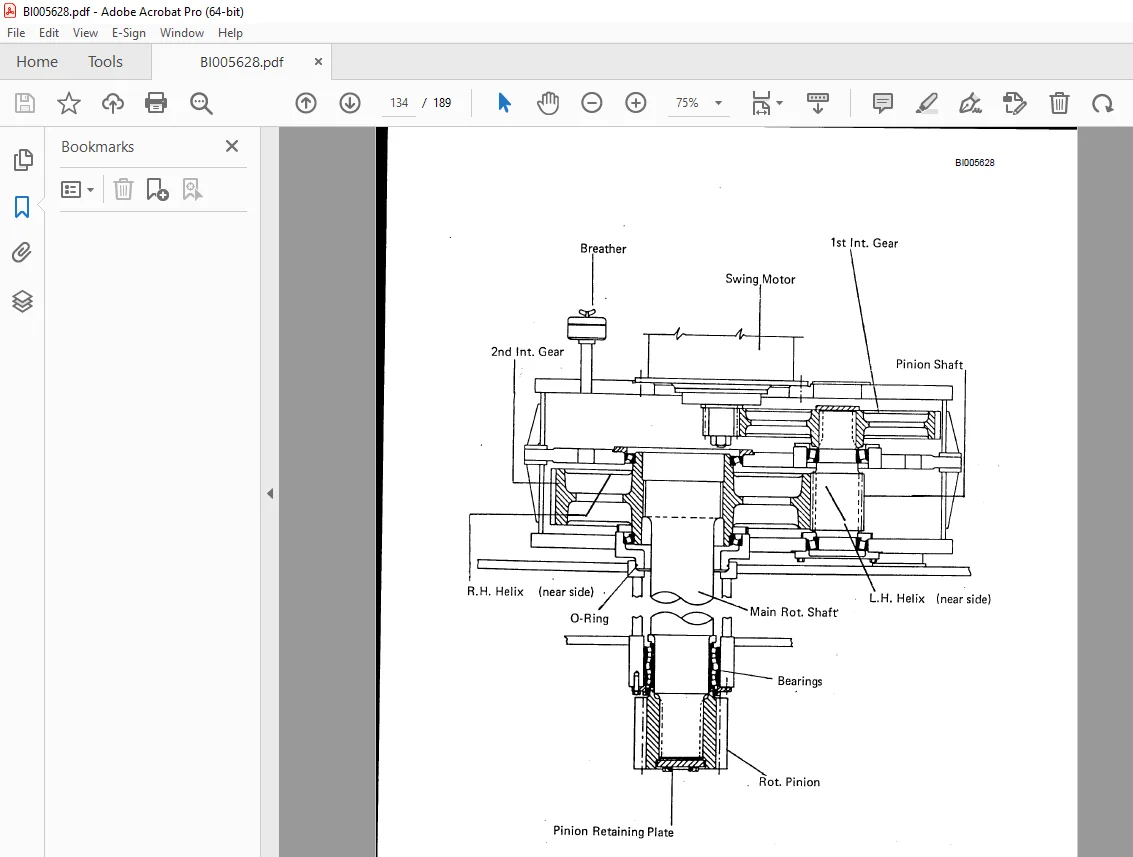The width and height of the screenshot is (1133, 857).
Task: Open the View menu
Action: click(x=85, y=33)
